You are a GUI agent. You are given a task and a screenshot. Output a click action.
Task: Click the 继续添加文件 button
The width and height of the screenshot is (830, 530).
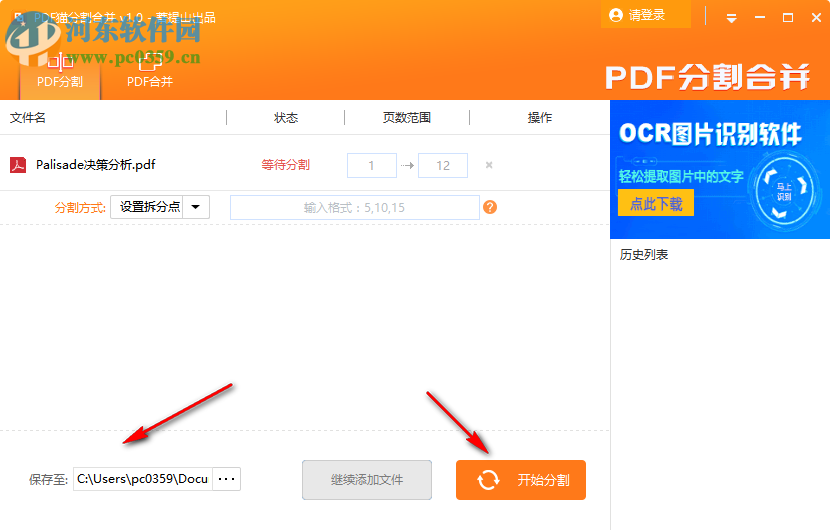click(x=367, y=480)
